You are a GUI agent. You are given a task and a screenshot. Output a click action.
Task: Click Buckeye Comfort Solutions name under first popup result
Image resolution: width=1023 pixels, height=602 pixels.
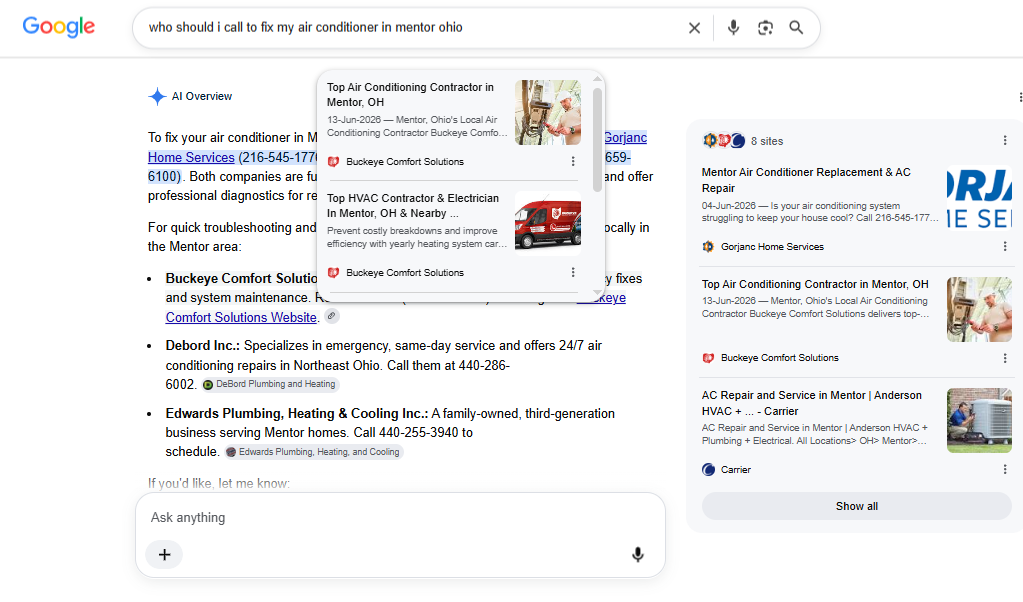tap(405, 162)
